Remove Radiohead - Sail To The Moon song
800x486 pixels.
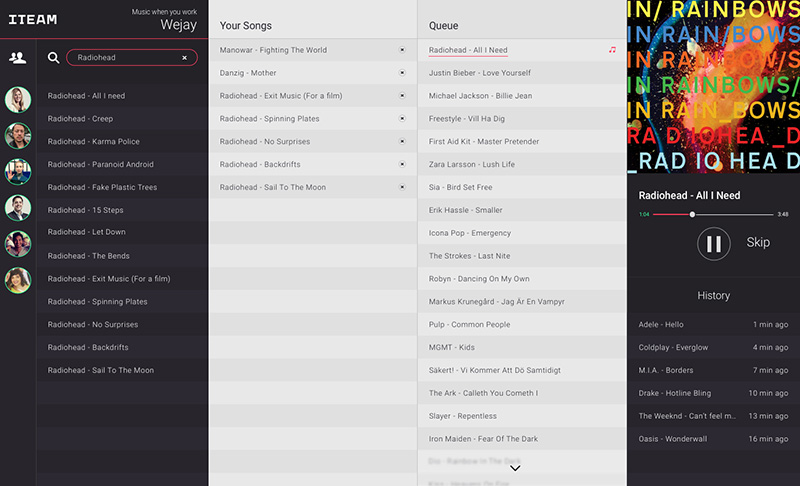[402, 187]
